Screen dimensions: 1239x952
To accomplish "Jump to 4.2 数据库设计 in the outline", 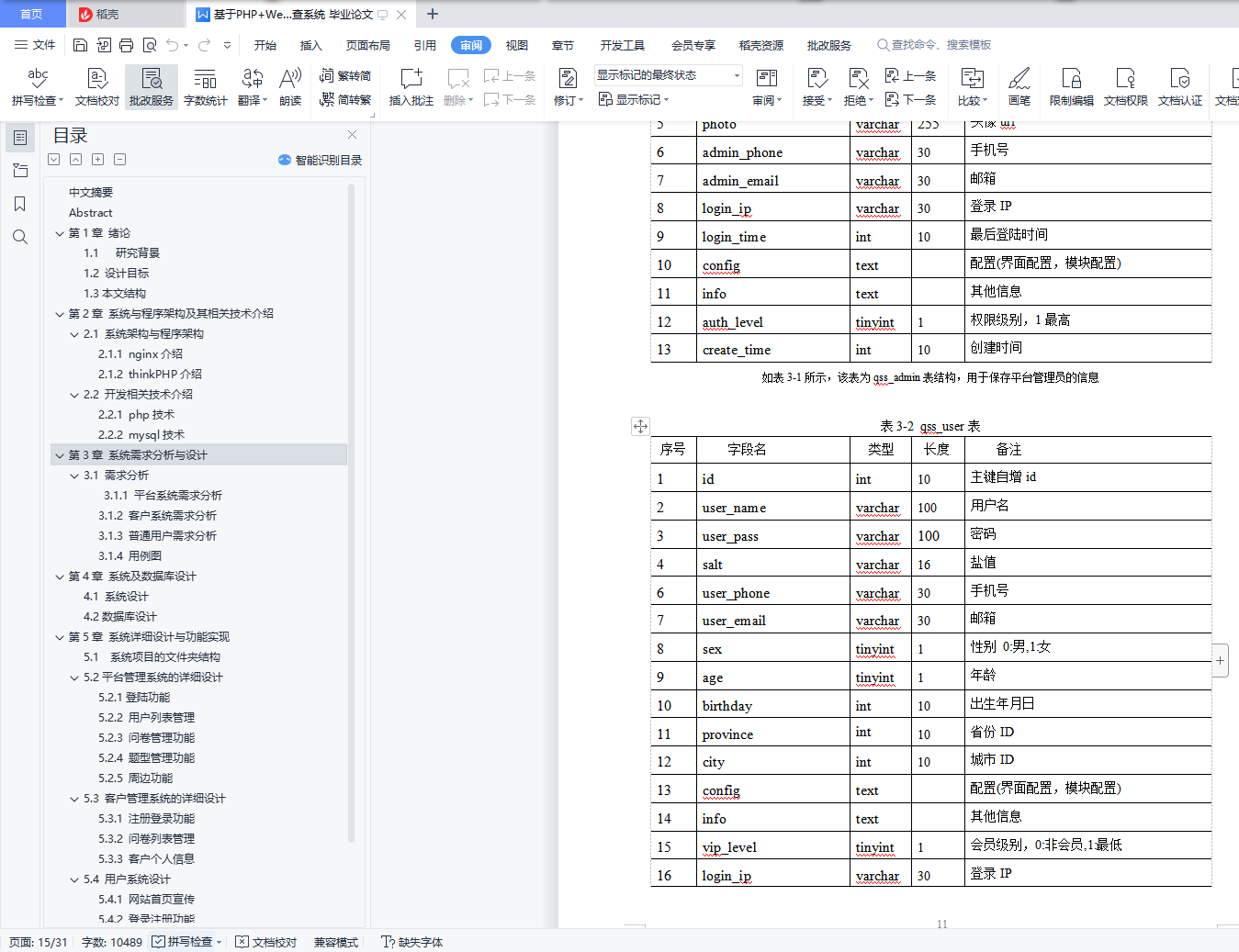I will pyautogui.click(x=120, y=617).
